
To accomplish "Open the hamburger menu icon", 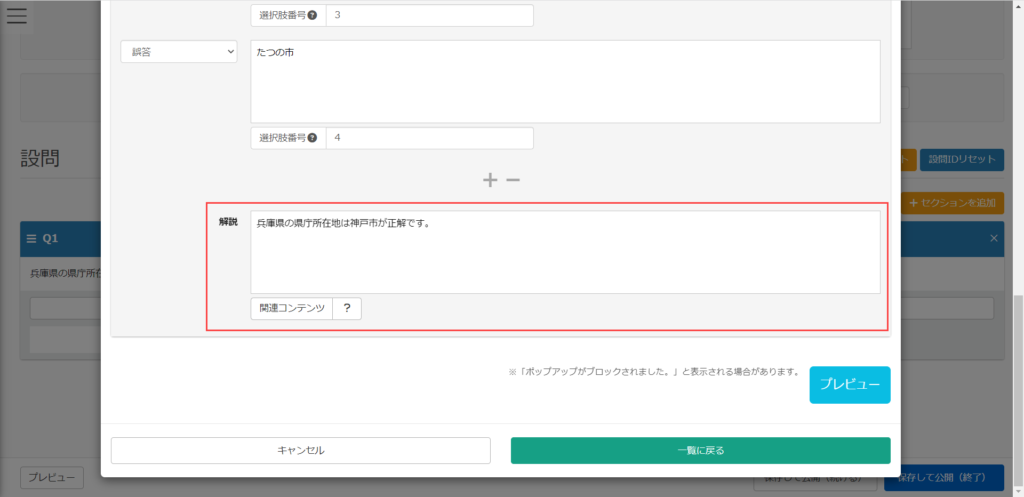I will coord(17,15).
